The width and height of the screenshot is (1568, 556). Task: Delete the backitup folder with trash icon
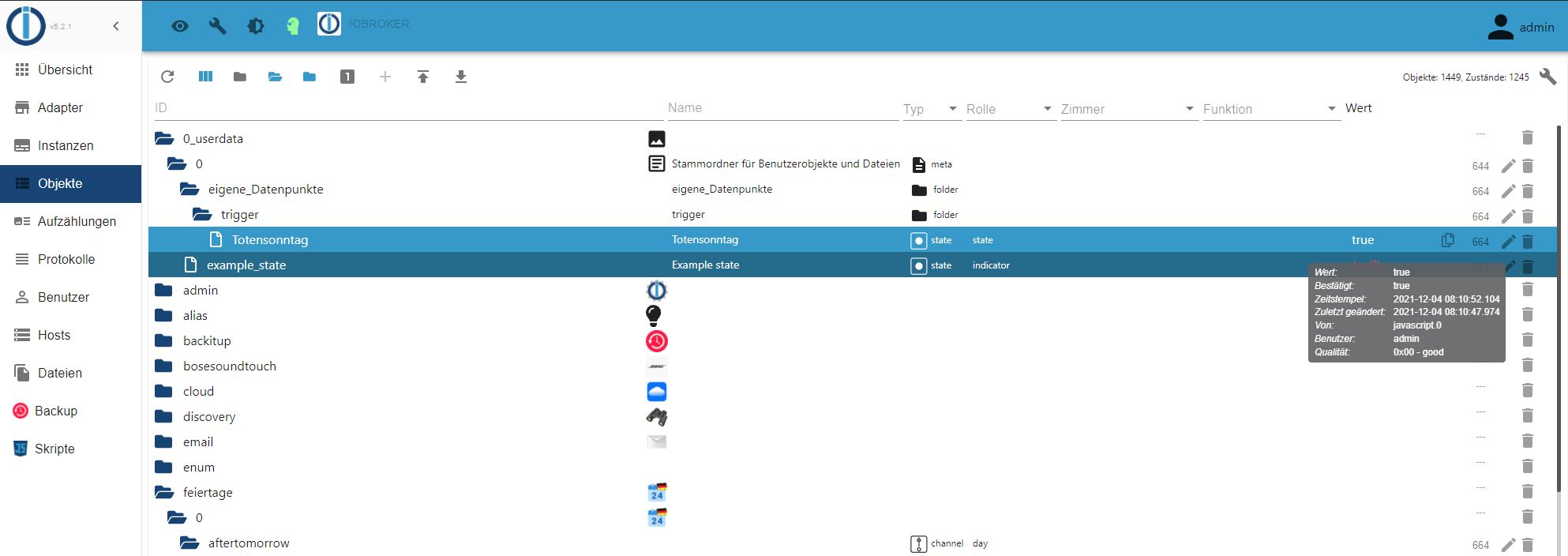click(x=1528, y=340)
